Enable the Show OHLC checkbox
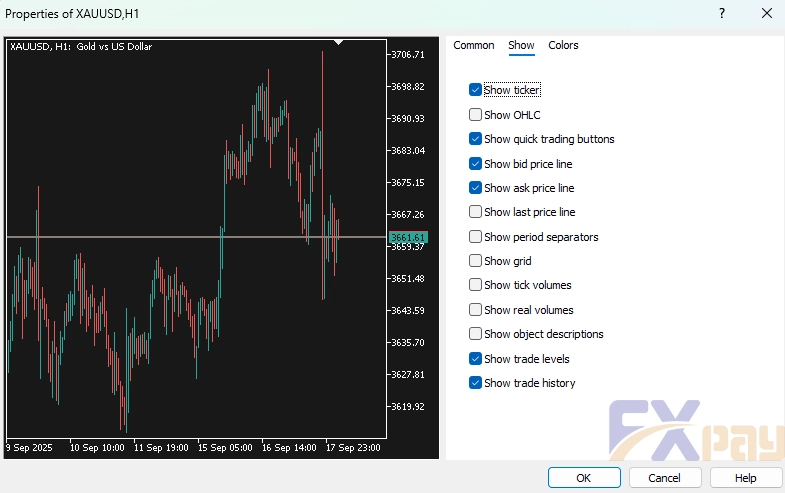Image resolution: width=785 pixels, height=493 pixels. point(476,115)
